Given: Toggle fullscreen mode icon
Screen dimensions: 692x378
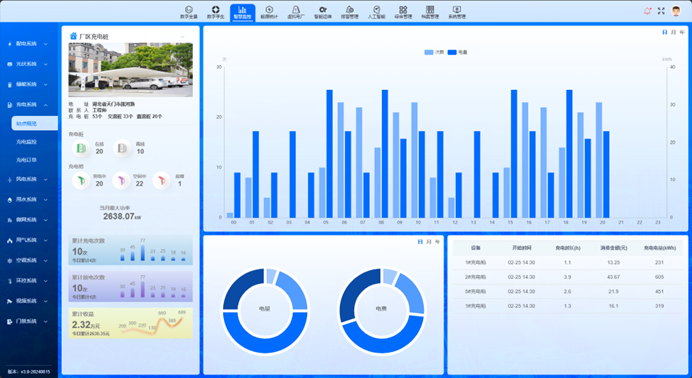Looking at the screenshot, I should 661,11.
